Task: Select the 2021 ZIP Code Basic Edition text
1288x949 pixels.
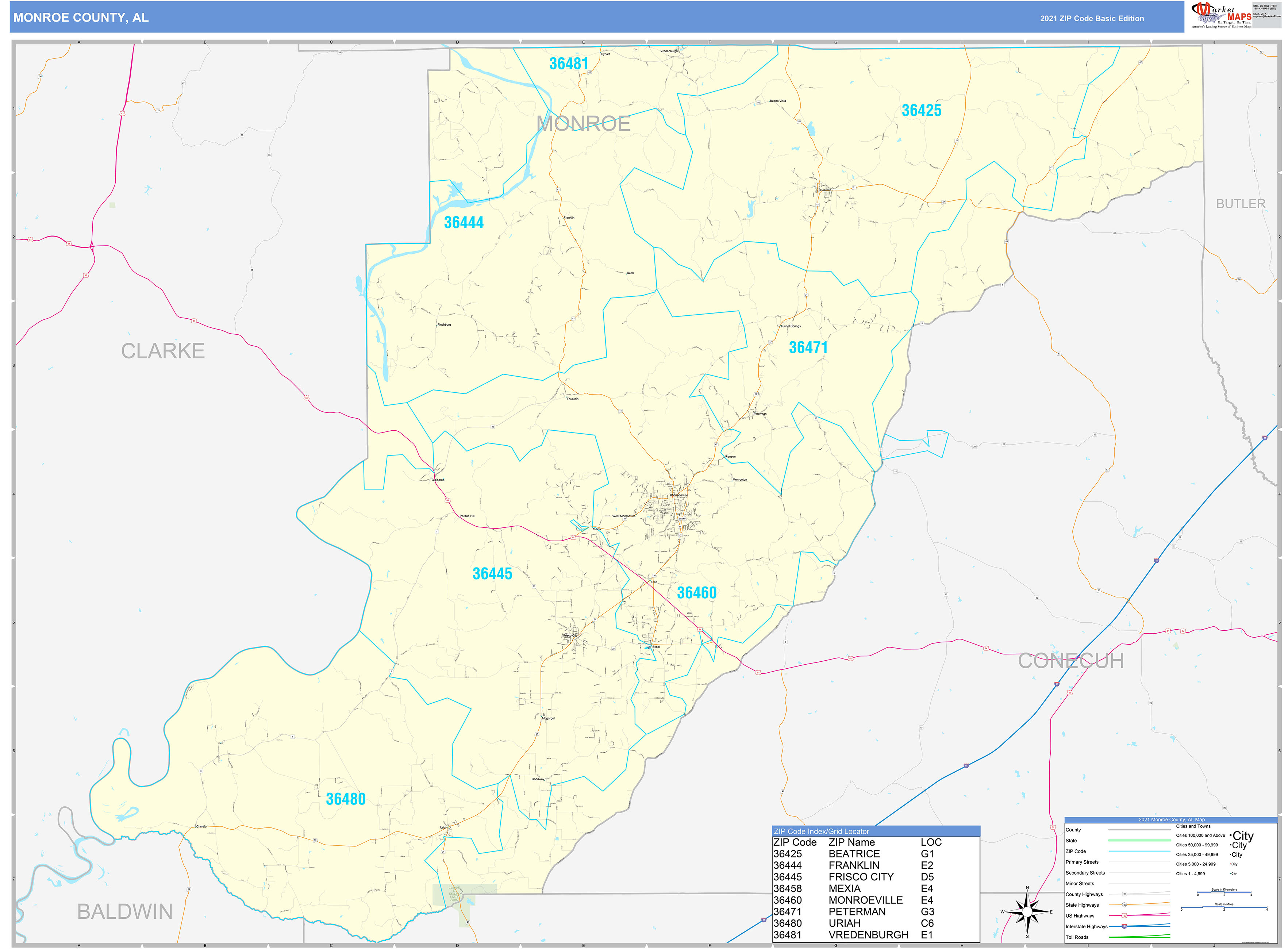Action: point(1092,18)
